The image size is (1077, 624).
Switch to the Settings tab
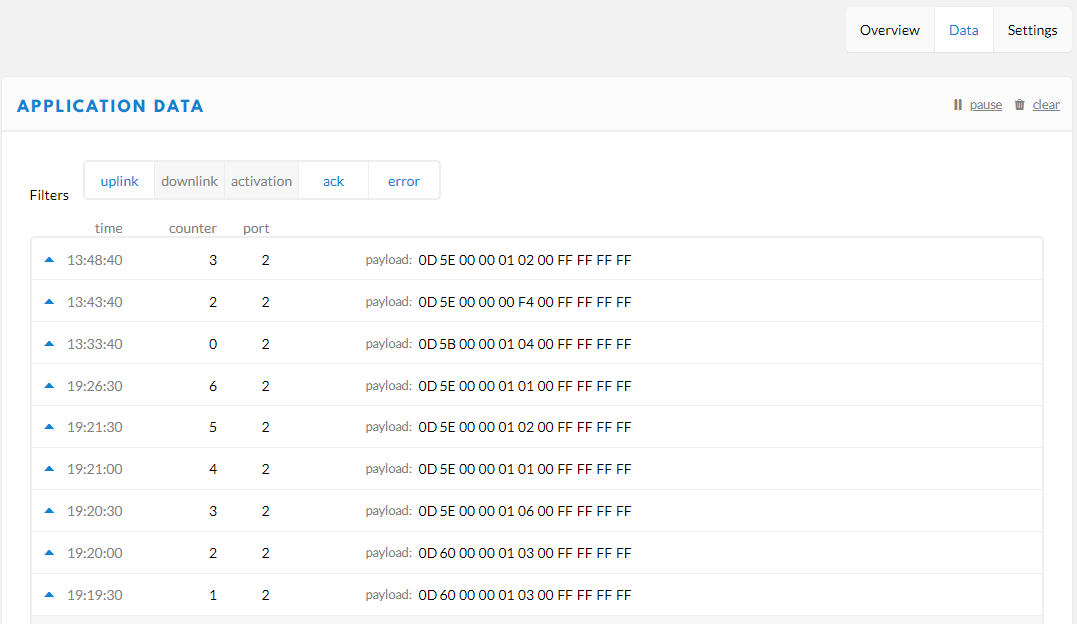1032,30
